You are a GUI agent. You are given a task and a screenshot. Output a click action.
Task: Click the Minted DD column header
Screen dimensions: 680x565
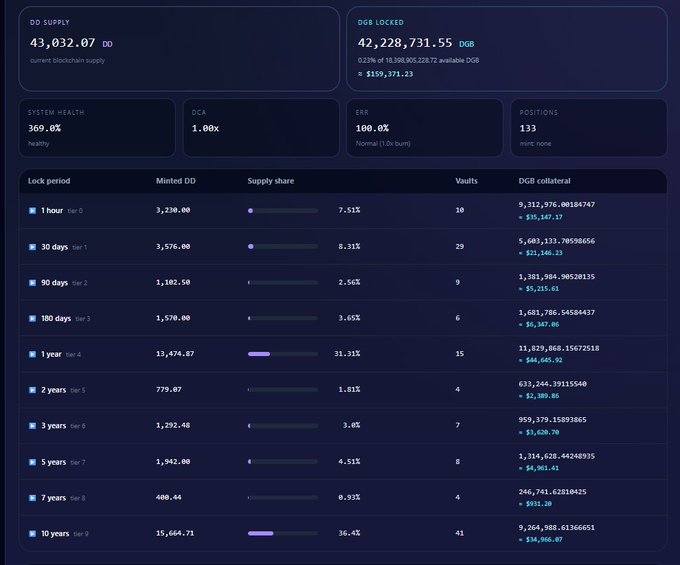(176, 181)
